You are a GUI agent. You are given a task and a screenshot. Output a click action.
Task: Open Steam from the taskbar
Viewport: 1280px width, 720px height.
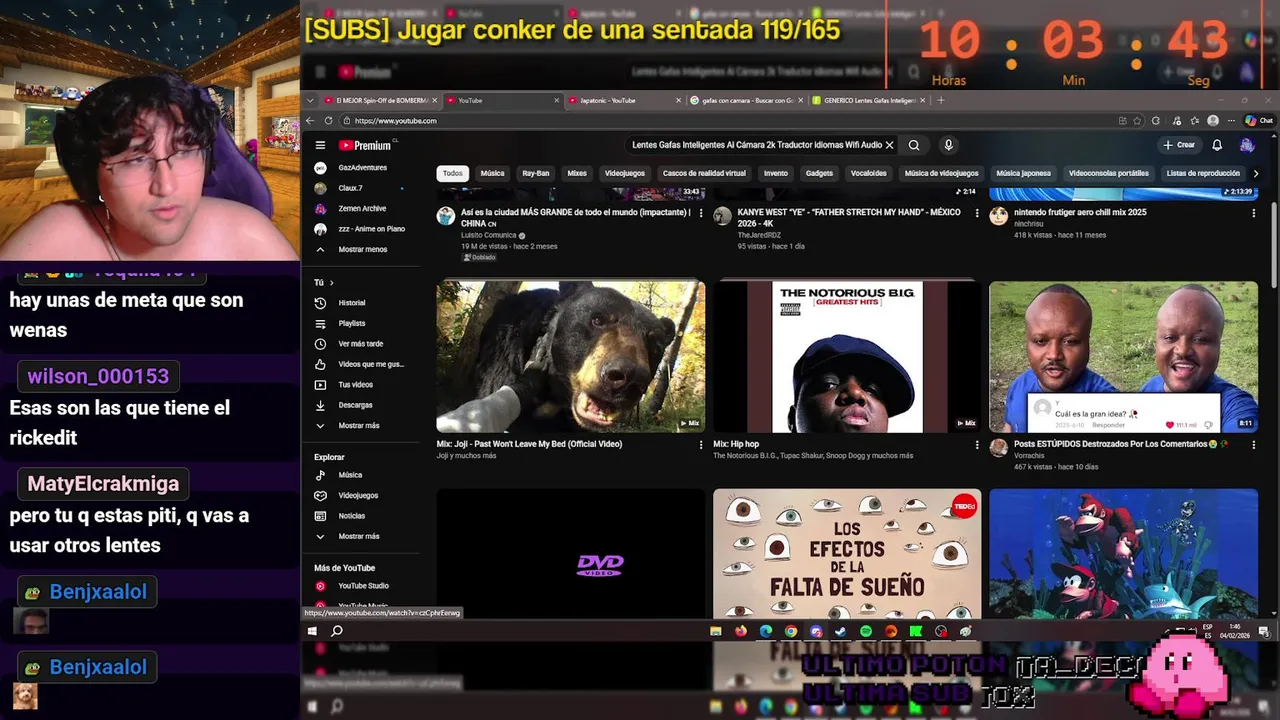[841, 631]
